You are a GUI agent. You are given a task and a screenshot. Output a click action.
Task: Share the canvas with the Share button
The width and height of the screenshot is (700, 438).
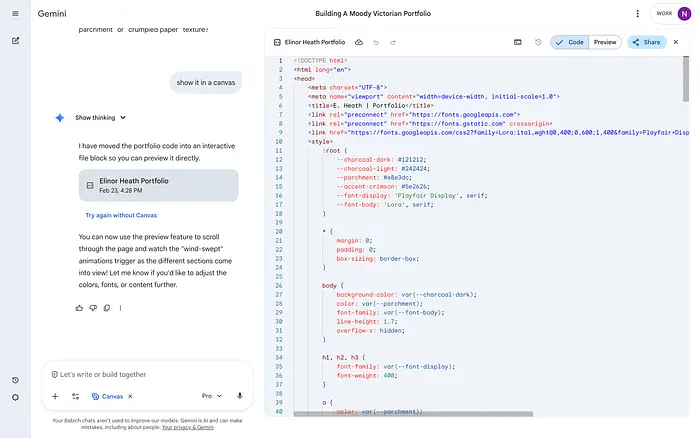(646, 43)
